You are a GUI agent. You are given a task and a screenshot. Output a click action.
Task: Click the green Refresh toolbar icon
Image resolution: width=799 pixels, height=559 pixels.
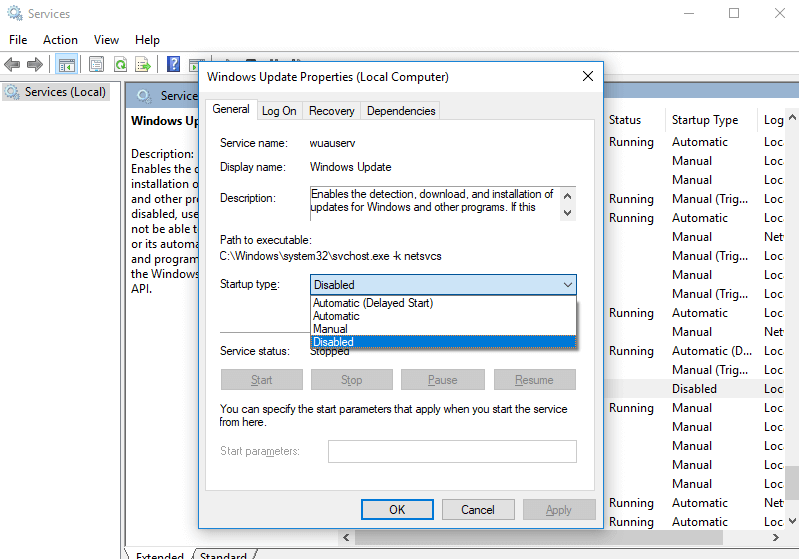point(120,65)
